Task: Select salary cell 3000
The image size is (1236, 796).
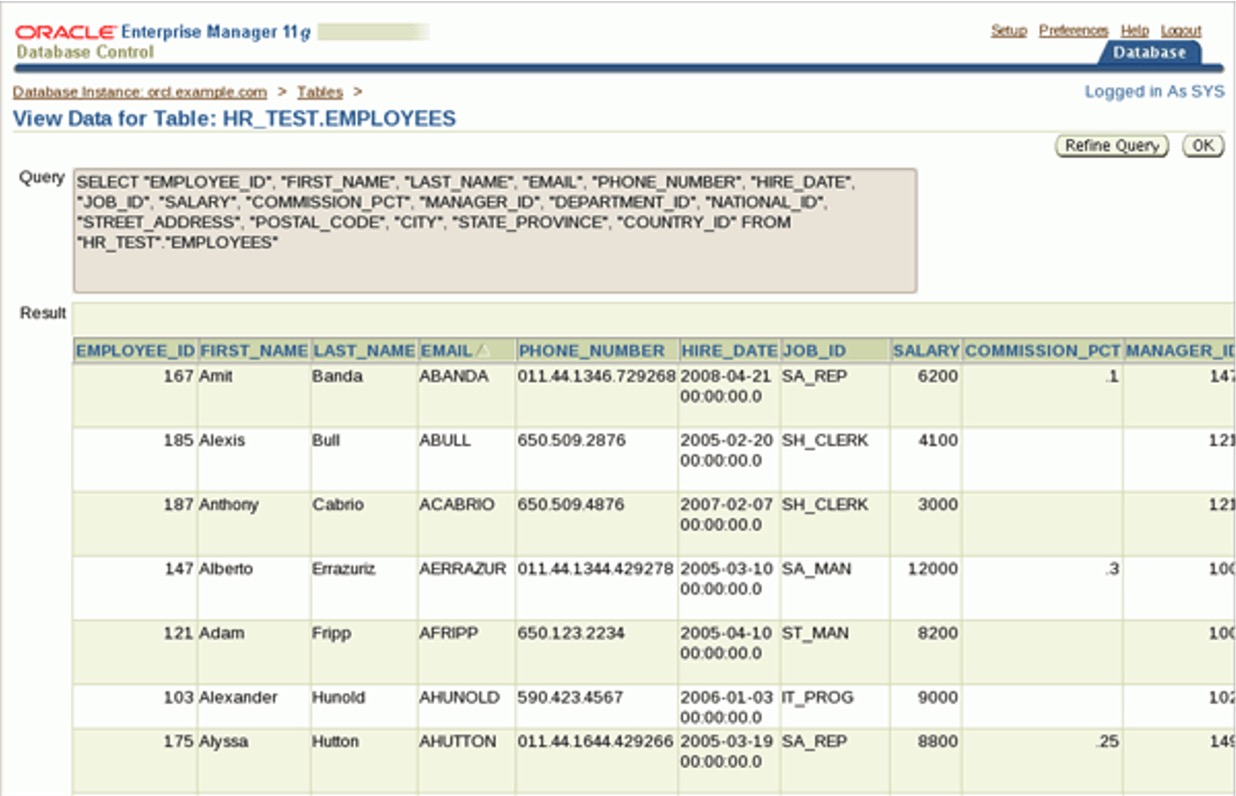Action: click(x=938, y=505)
